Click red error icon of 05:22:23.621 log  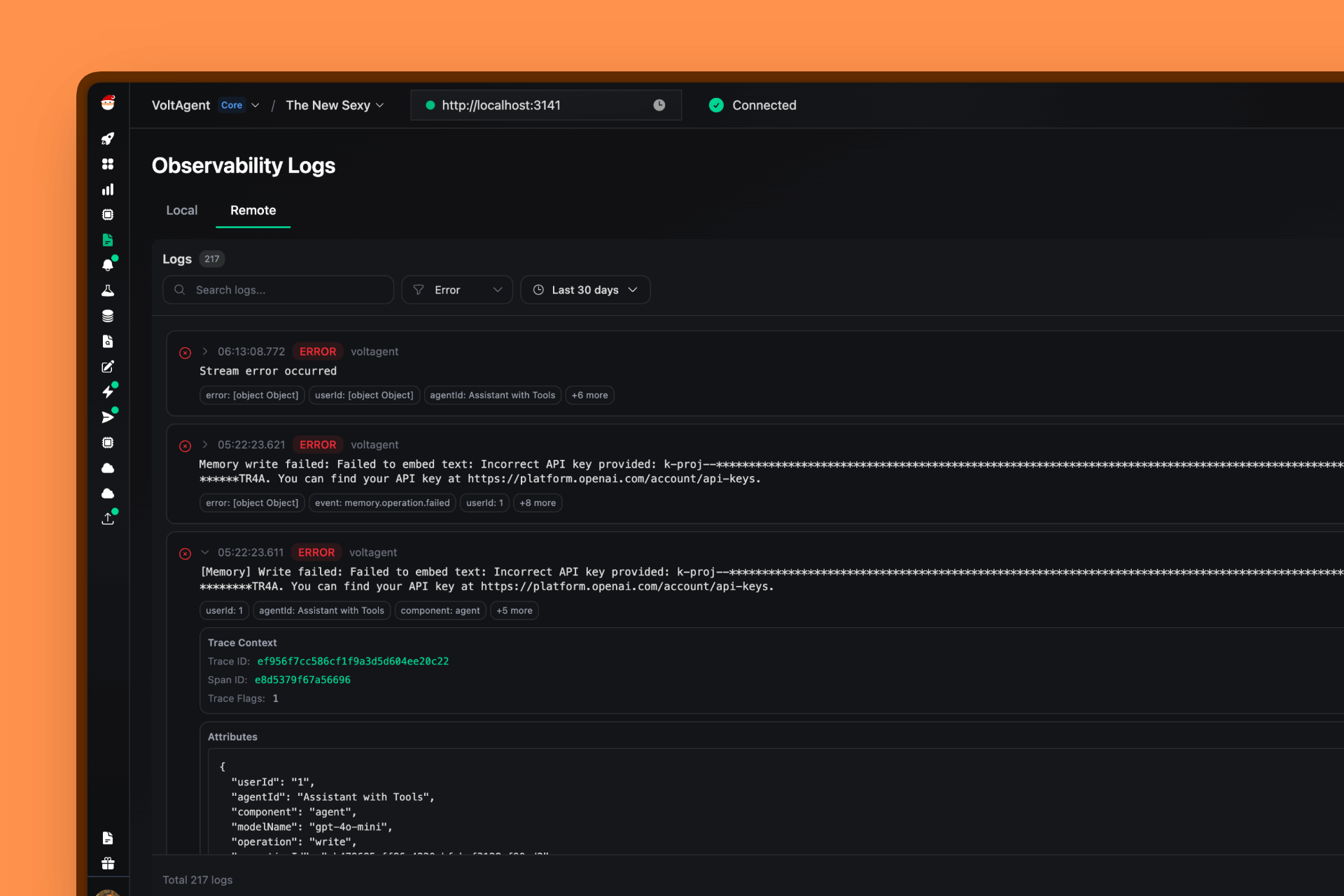[185, 446]
